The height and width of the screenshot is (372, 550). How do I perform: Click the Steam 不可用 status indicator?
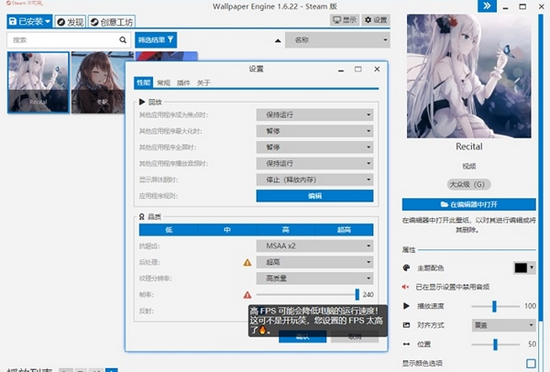24,3
